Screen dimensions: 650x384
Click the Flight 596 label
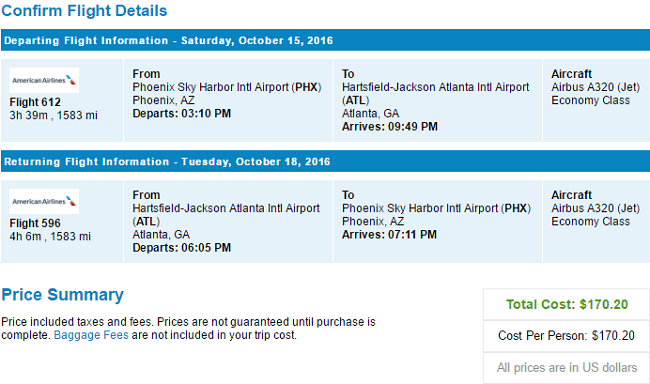pyautogui.click(x=35, y=223)
